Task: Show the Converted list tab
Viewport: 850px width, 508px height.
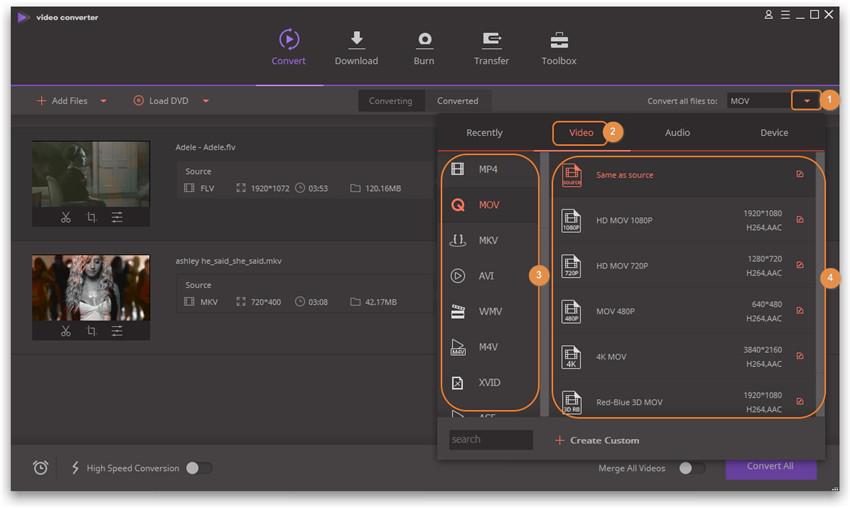Action: coord(458,101)
